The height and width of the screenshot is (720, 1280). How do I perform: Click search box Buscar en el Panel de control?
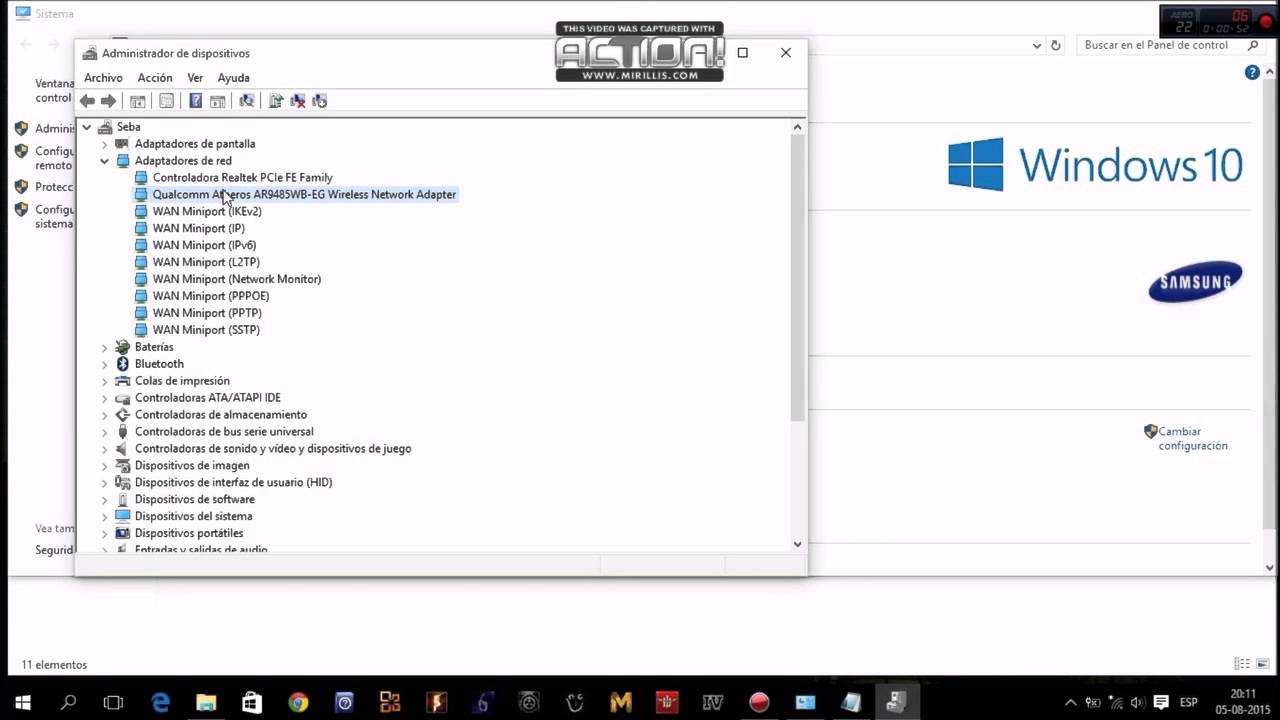click(x=1170, y=45)
